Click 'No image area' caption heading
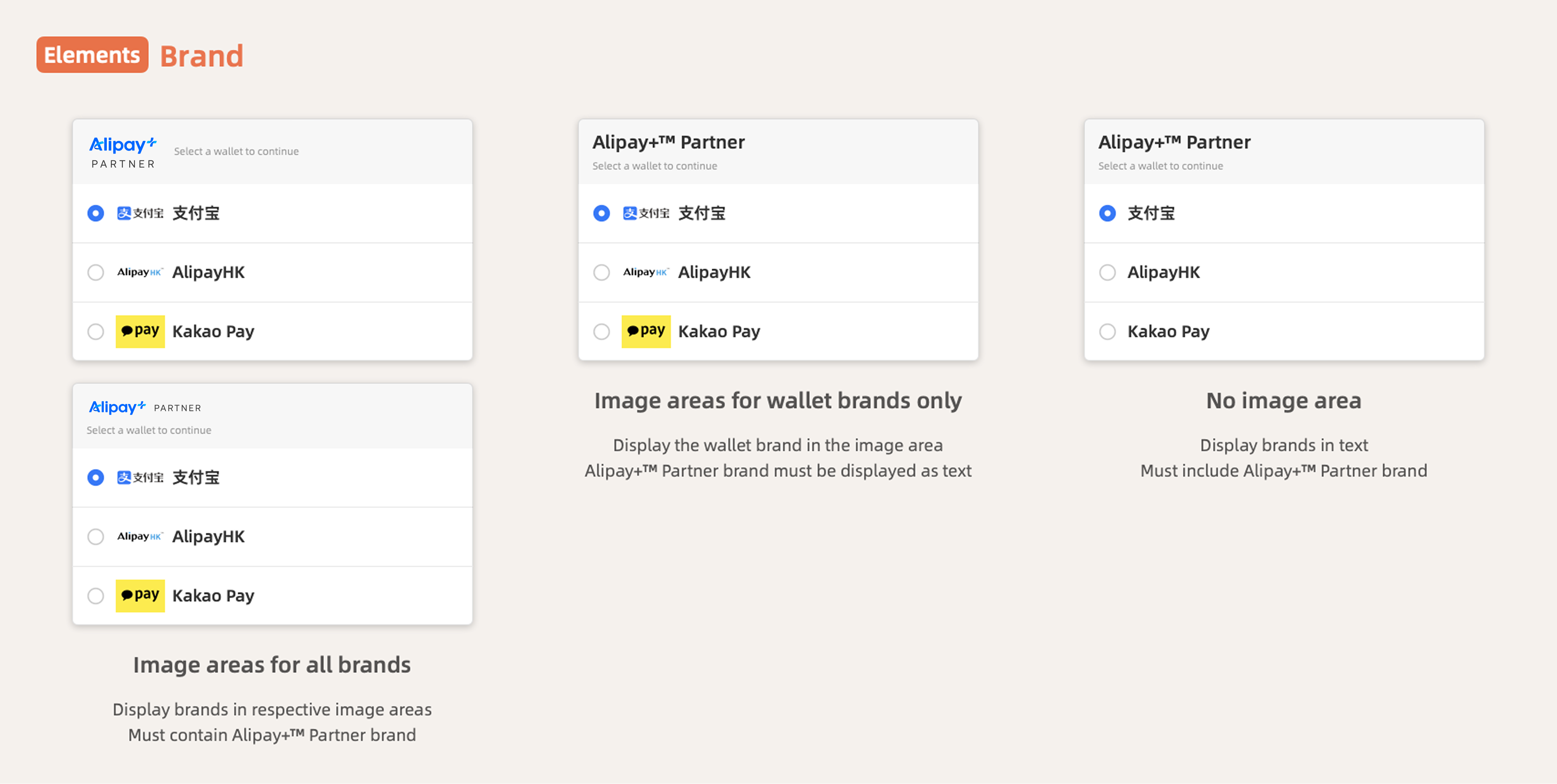Screen dimensions: 1557x784 pyautogui.click(x=1283, y=400)
